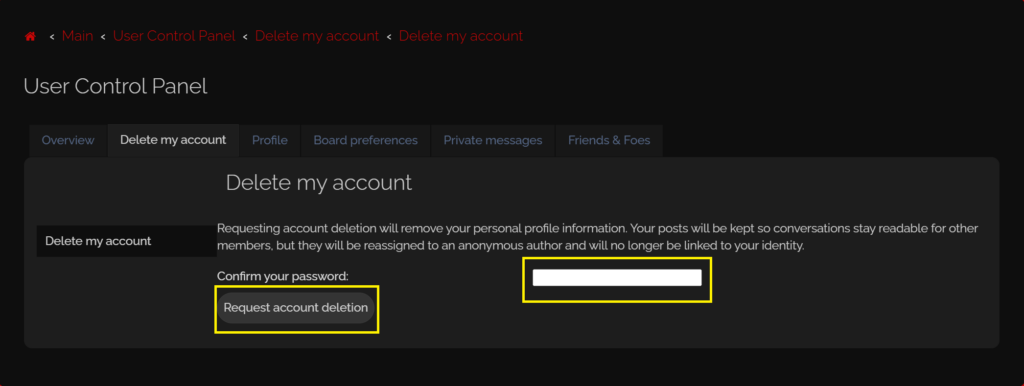Open the Friends & Foes tab

(x=609, y=140)
